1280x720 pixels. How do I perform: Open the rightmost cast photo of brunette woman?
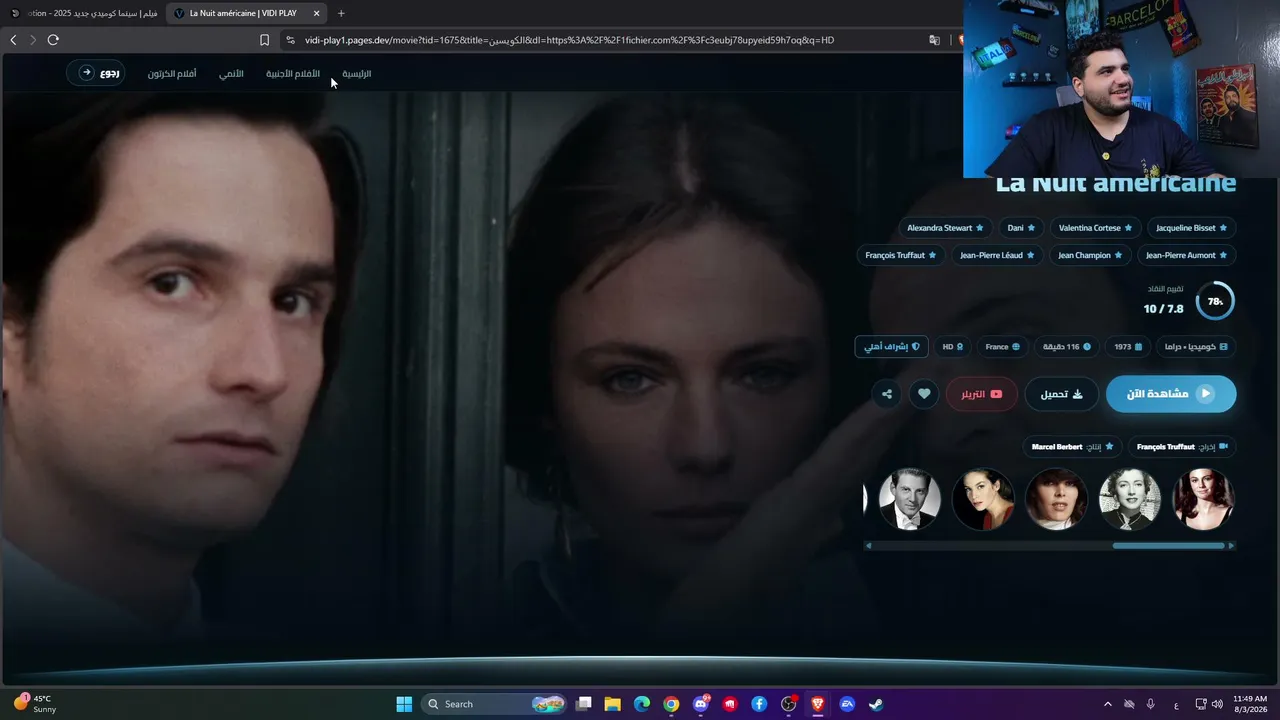point(1204,498)
